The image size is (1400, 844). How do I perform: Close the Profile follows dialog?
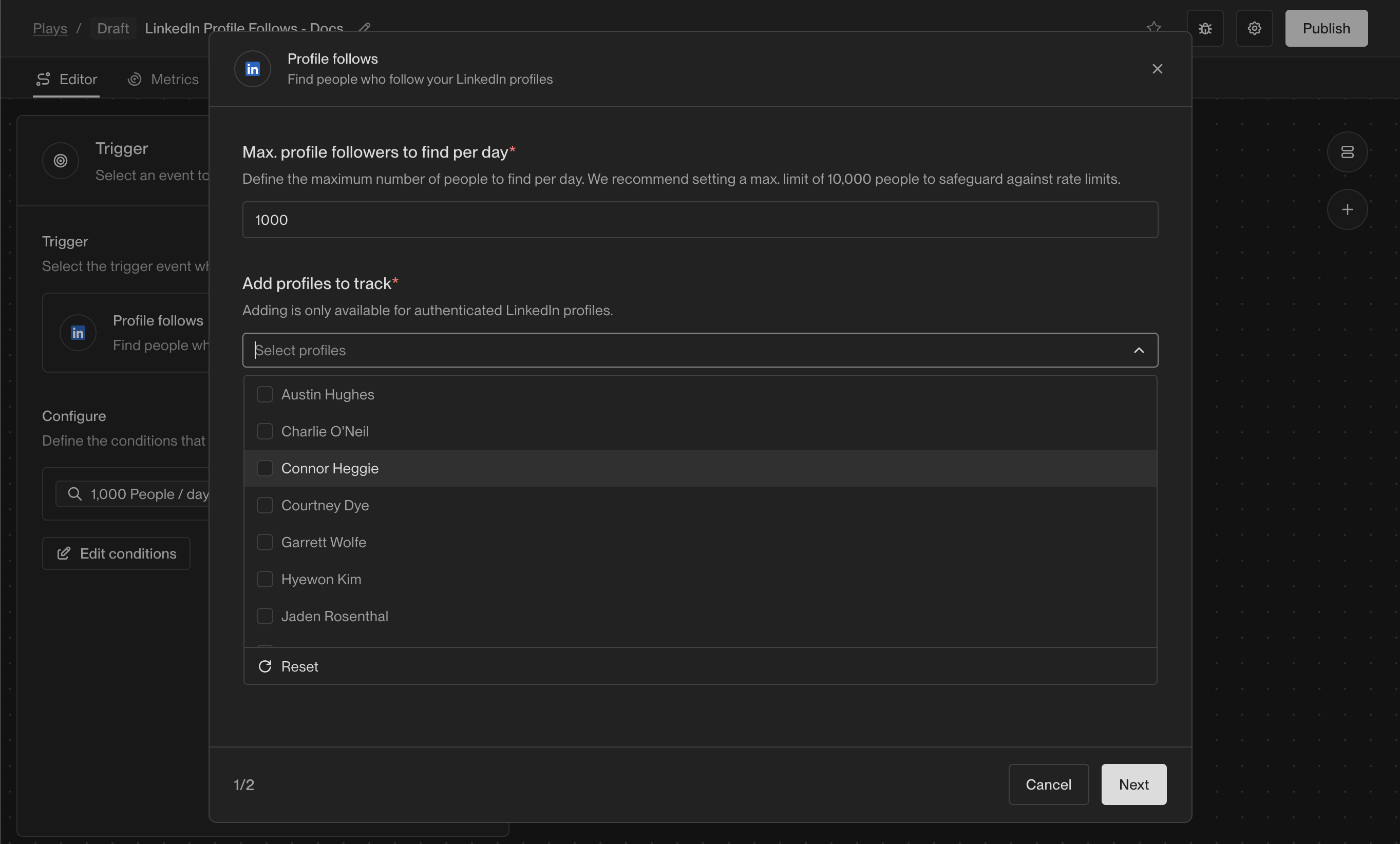pyautogui.click(x=1157, y=69)
